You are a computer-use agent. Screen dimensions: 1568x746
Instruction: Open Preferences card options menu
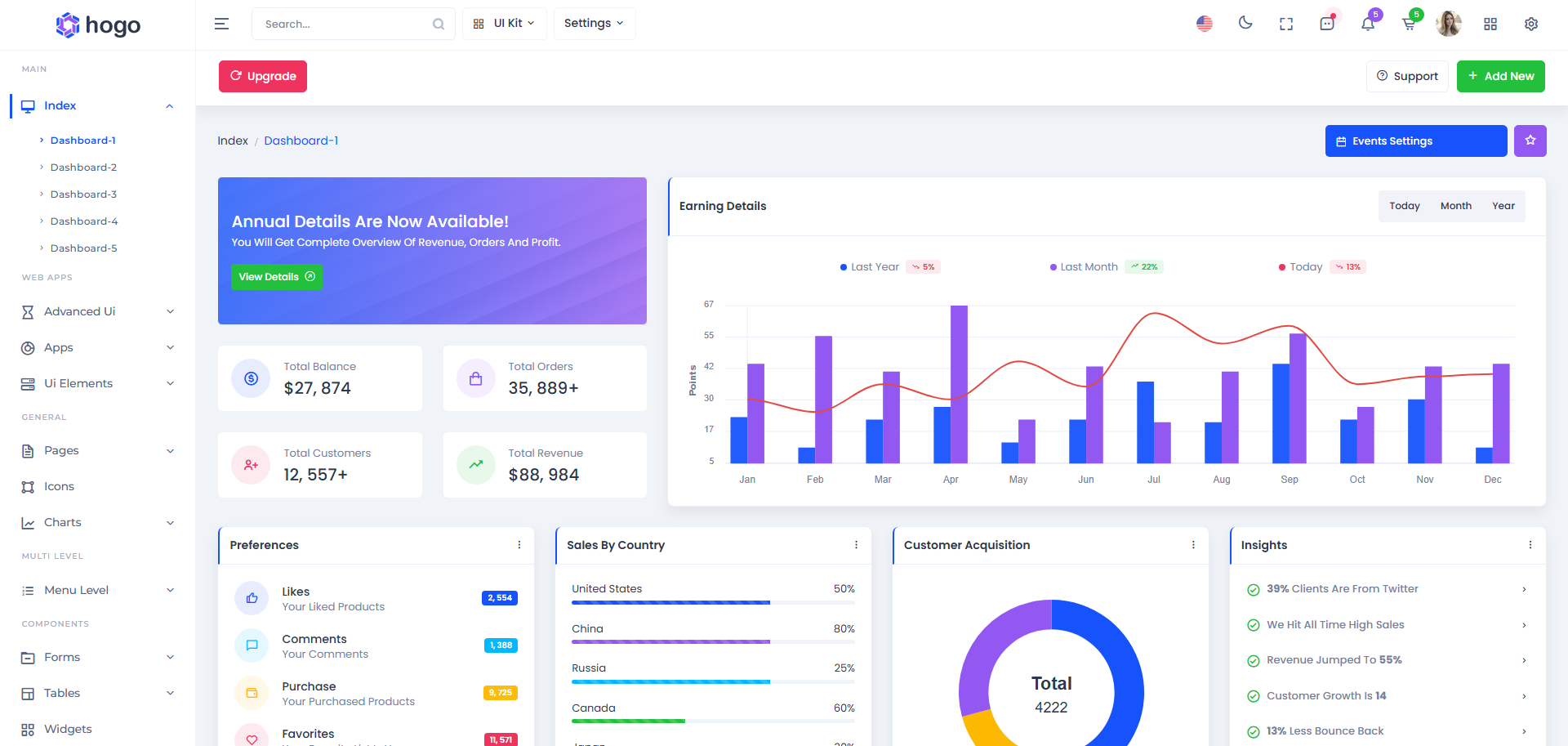click(x=519, y=545)
